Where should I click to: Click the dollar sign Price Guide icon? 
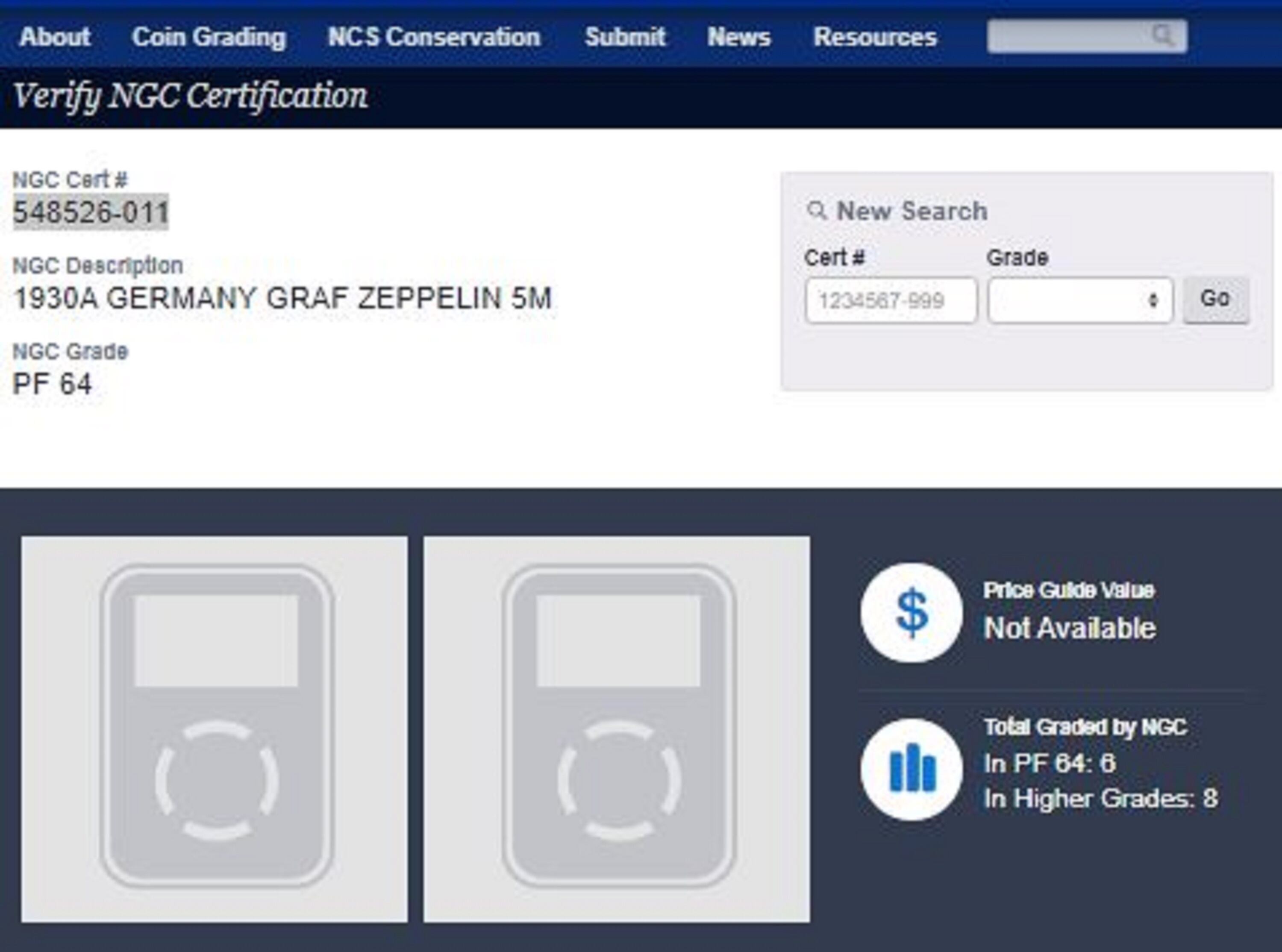912,613
